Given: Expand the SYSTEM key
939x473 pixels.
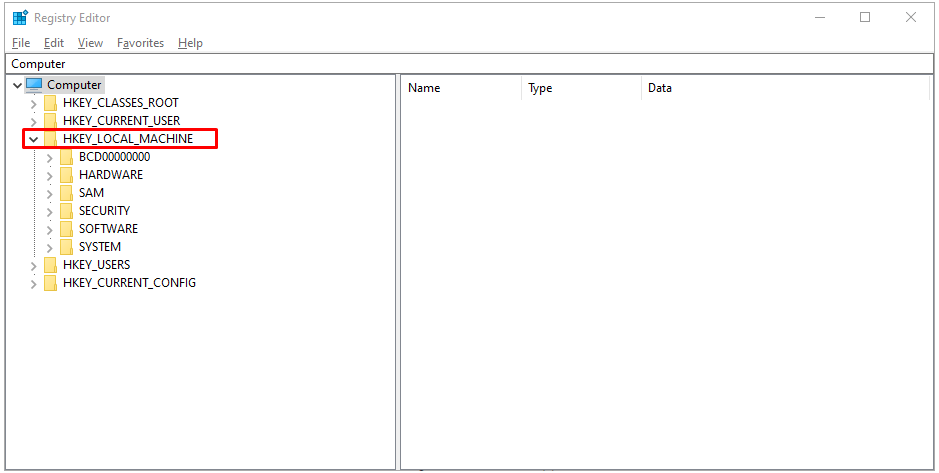Looking at the screenshot, I should pos(50,247).
